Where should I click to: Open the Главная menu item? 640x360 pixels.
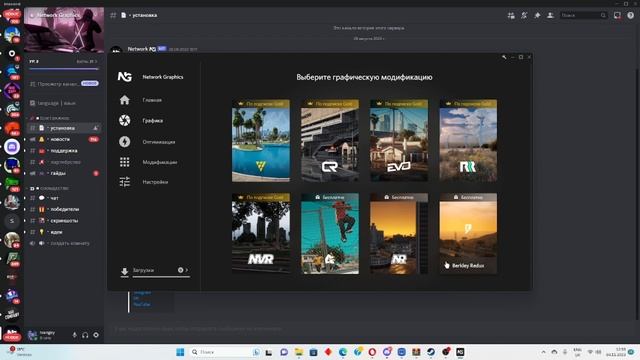(x=152, y=100)
